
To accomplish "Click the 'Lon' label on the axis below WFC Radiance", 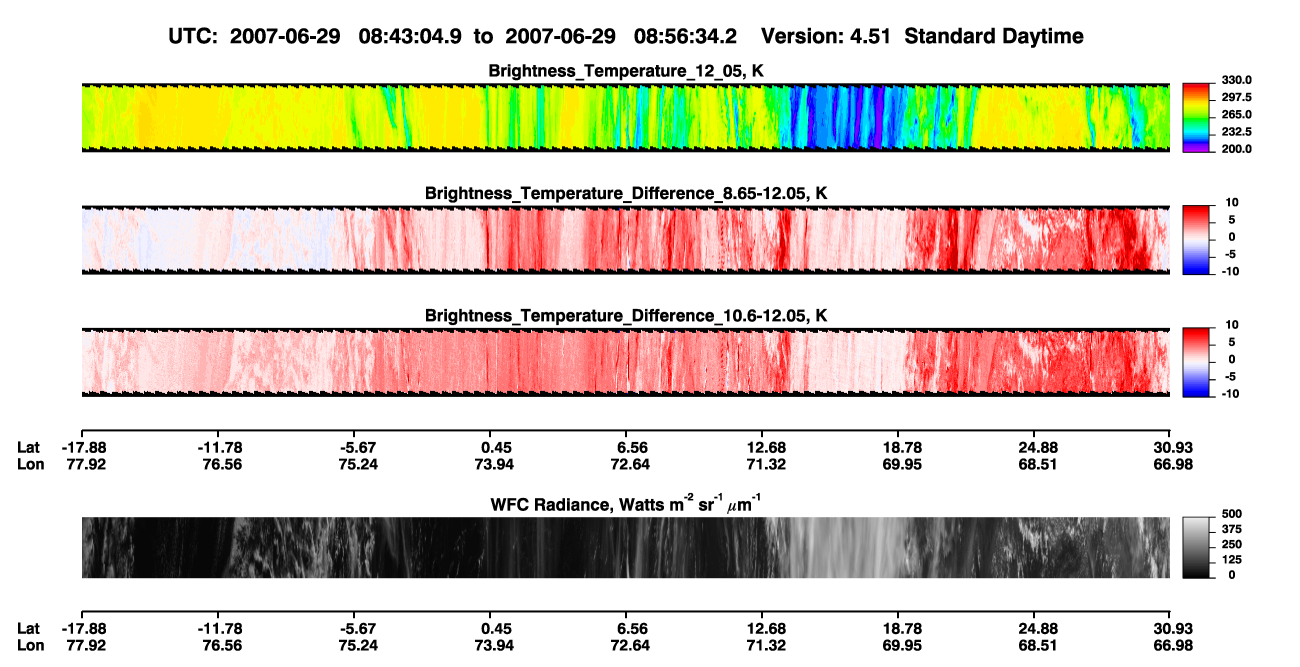I will tap(30, 645).
